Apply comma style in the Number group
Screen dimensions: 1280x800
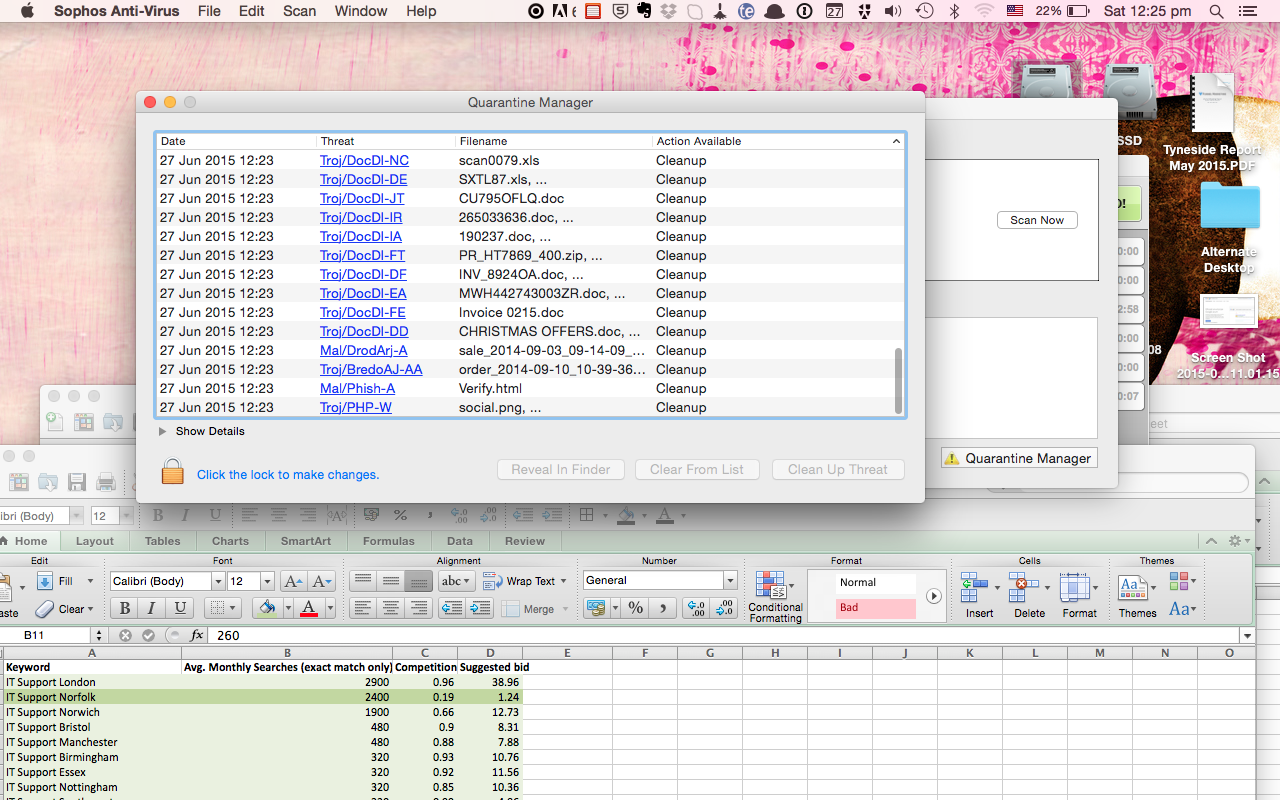663,608
